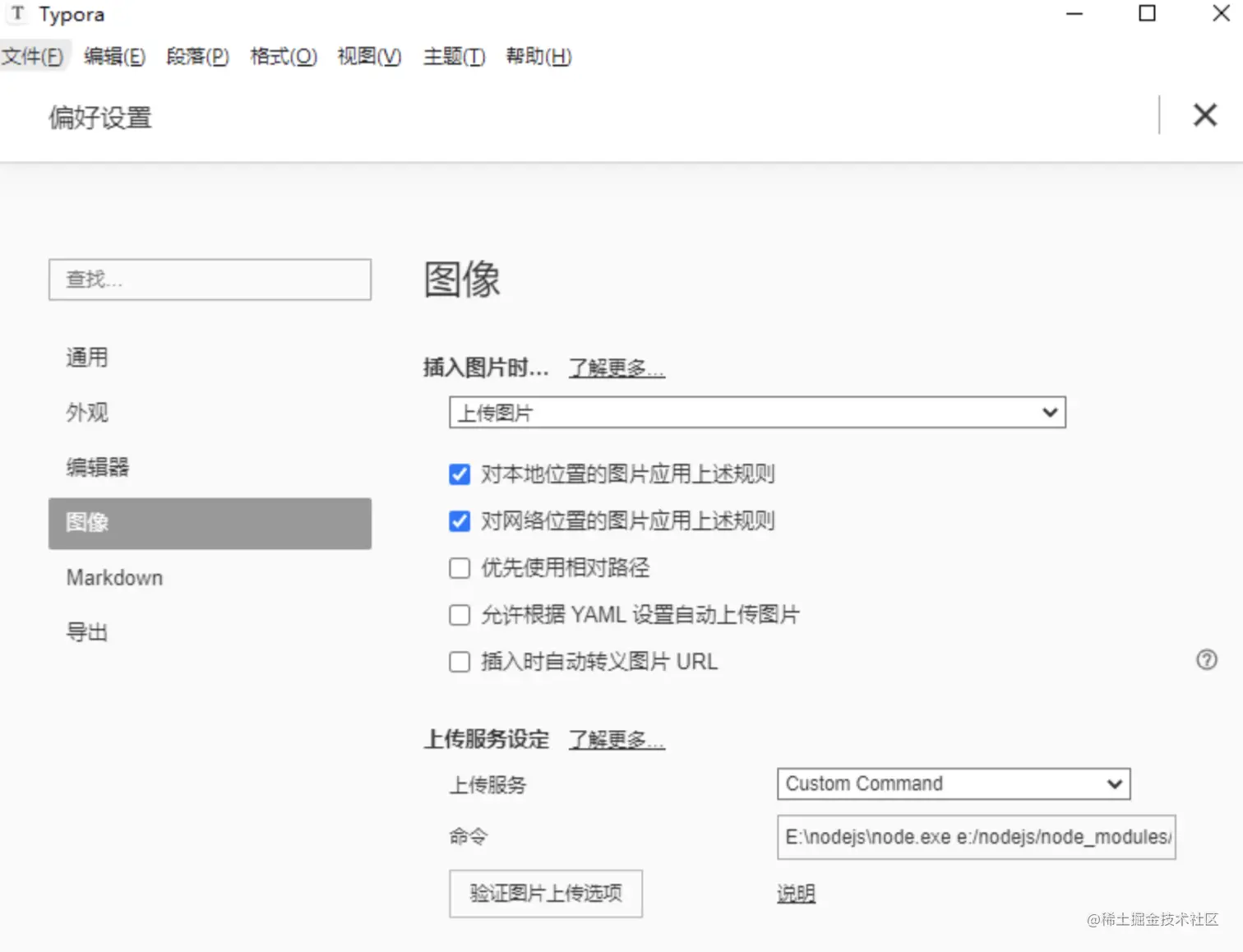
Task: Select the 导出 settings category
Action: pyautogui.click(x=210, y=633)
